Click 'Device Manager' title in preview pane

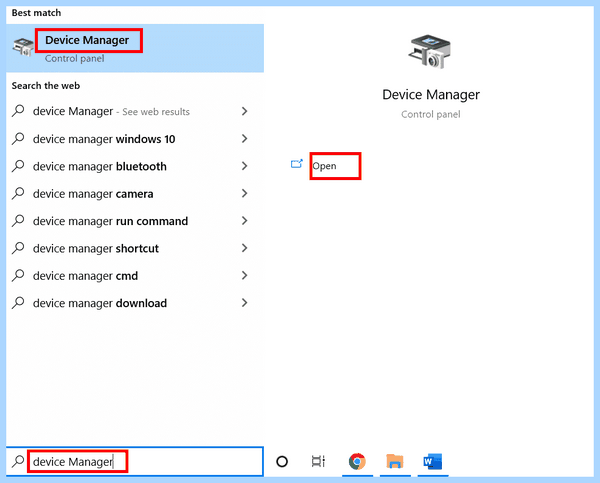tap(431, 95)
